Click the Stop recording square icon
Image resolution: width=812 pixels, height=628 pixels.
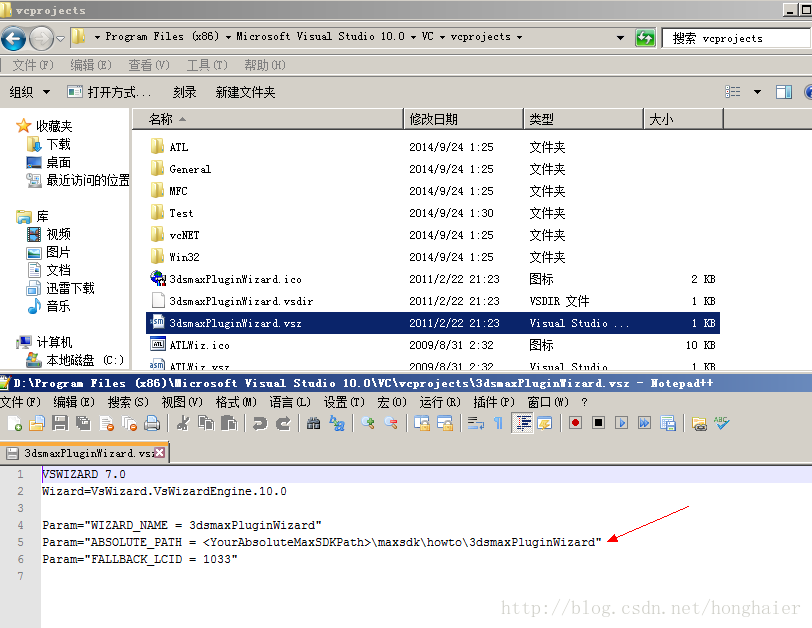(x=598, y=423)
